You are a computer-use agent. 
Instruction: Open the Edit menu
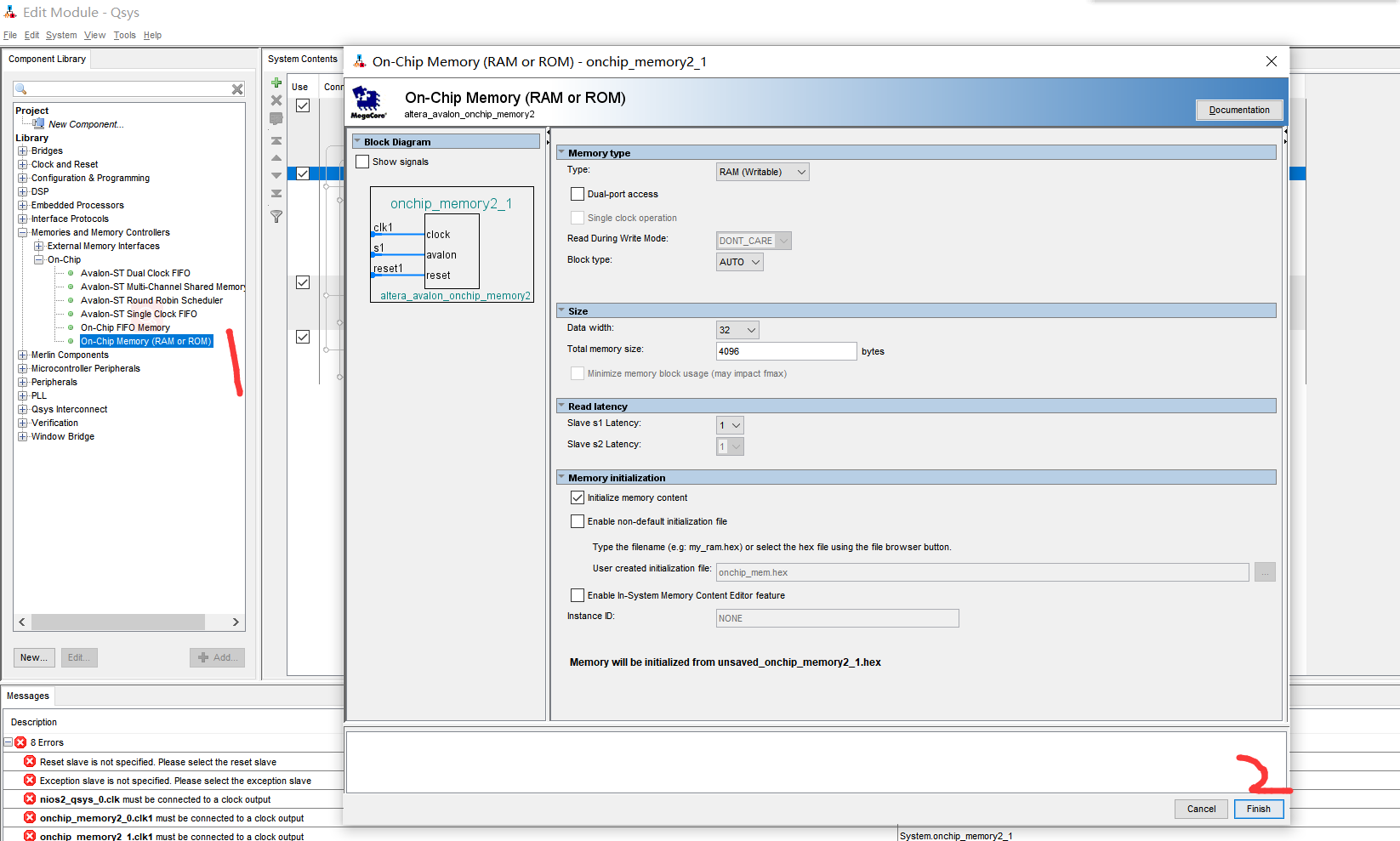click(31, 35)
